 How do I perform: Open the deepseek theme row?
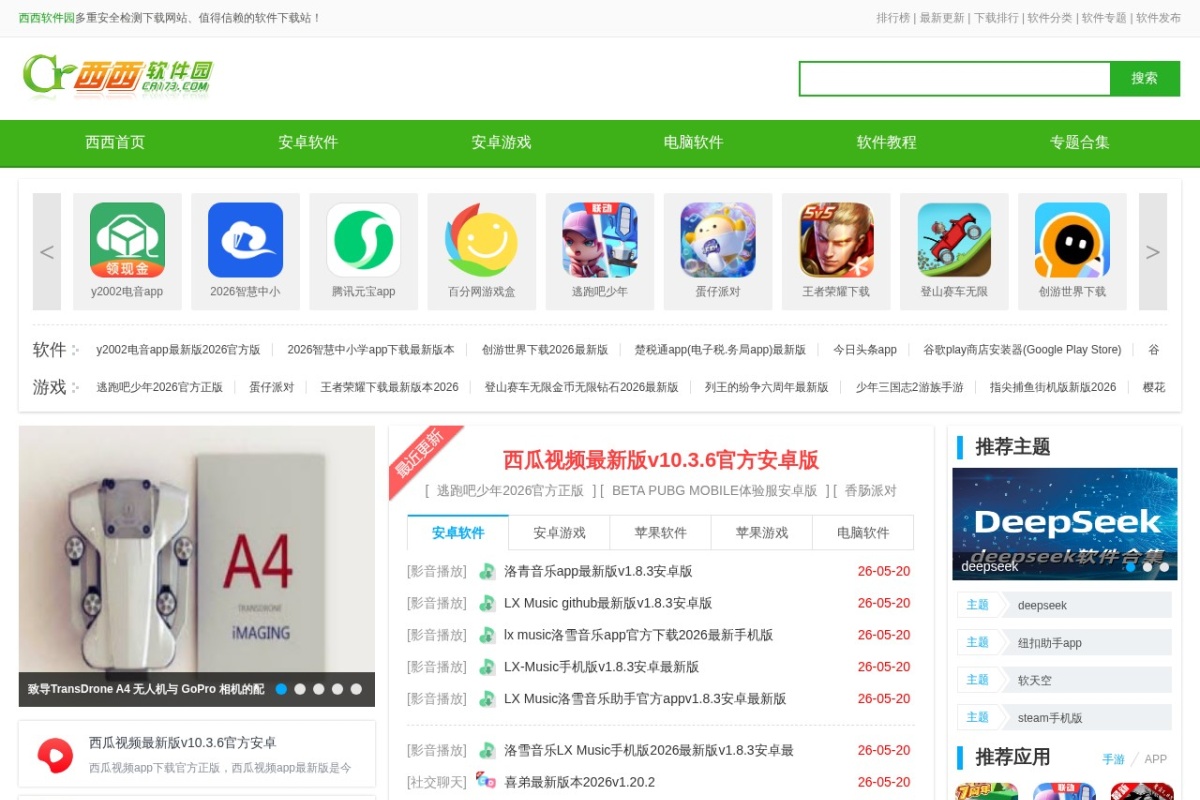tap(1064, 605)
